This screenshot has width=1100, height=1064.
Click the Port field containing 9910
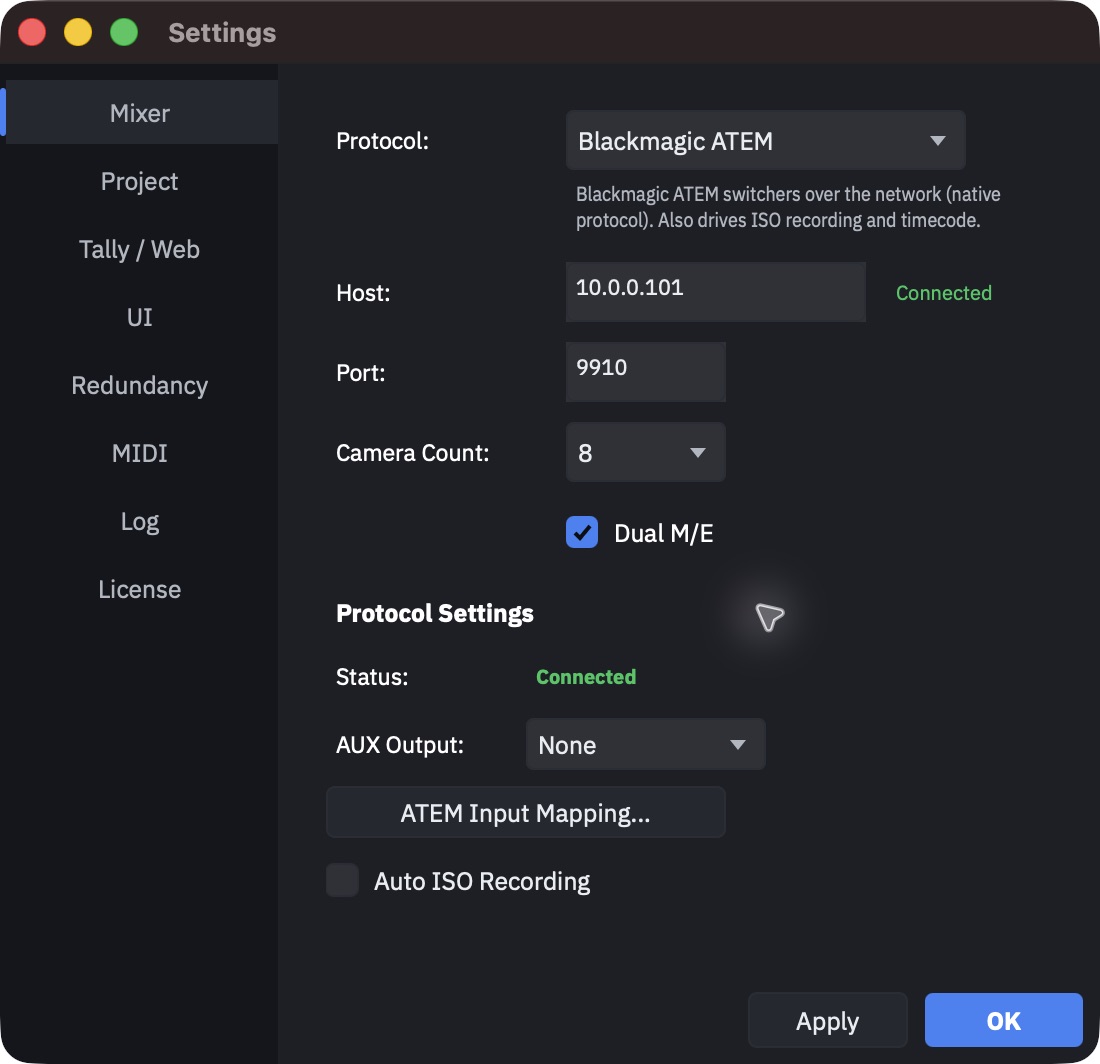pos(645,372)
